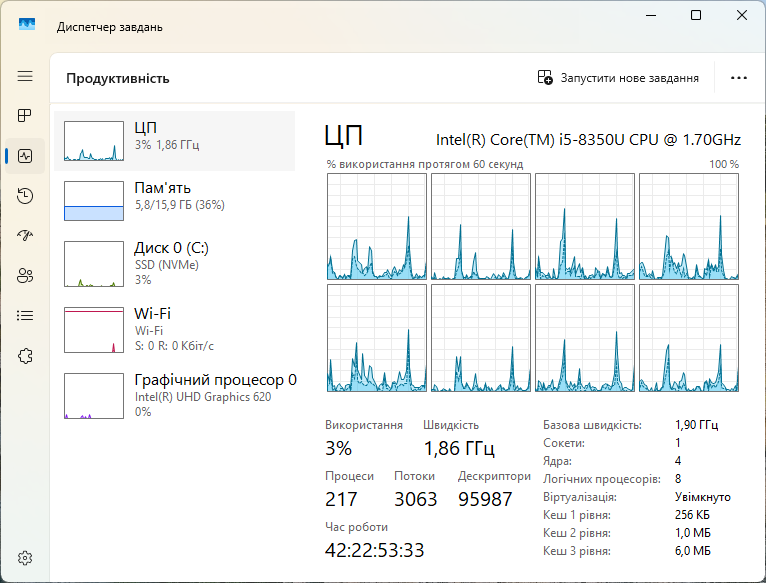Open Task Manager settings gear
Image resolution: width=766 pixels, height=583 pixels.
pyautogui.click(x=25, y=558)
